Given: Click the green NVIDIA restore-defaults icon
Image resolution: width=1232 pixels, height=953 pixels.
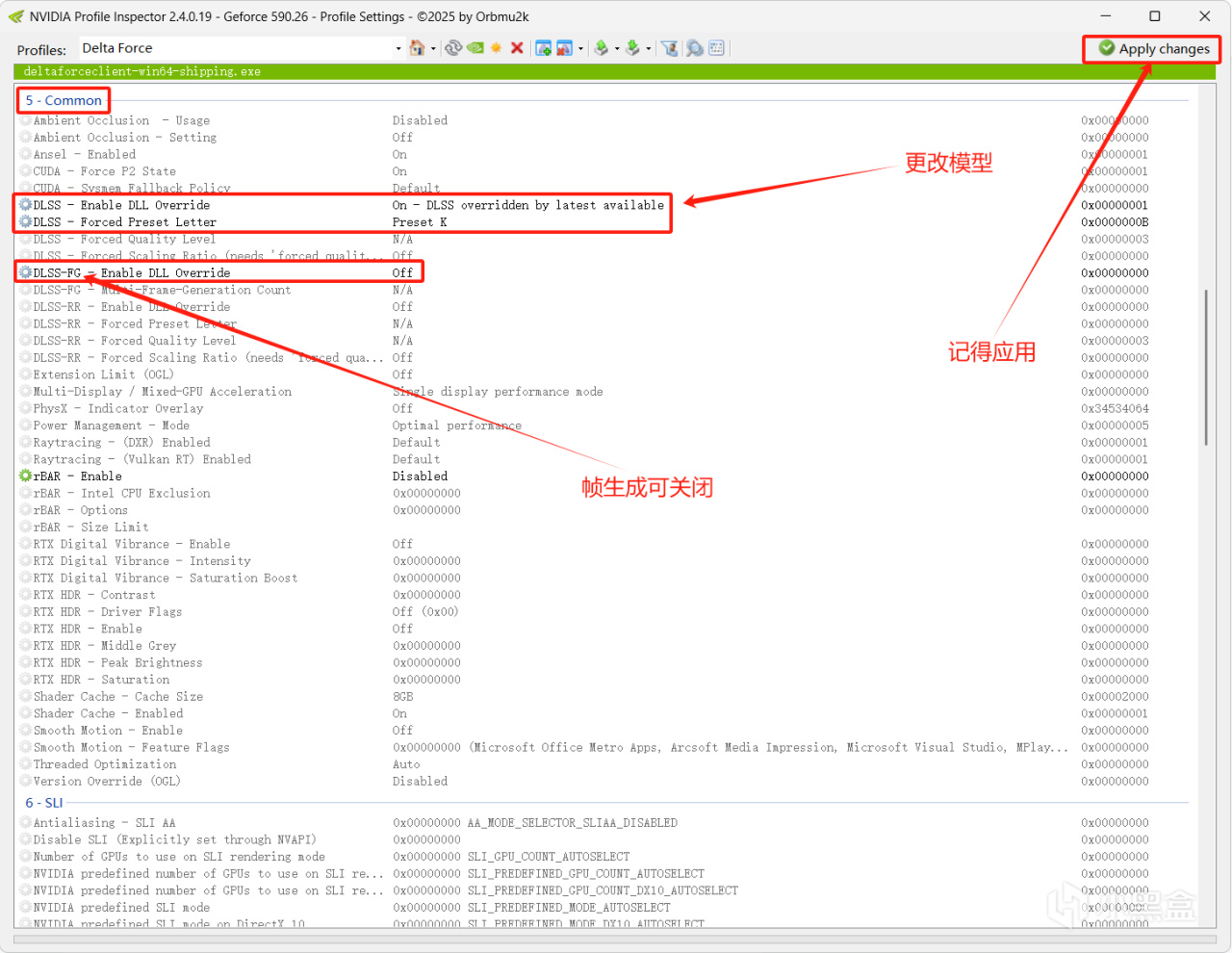Looking at the screenshot, I should point(475,48).
